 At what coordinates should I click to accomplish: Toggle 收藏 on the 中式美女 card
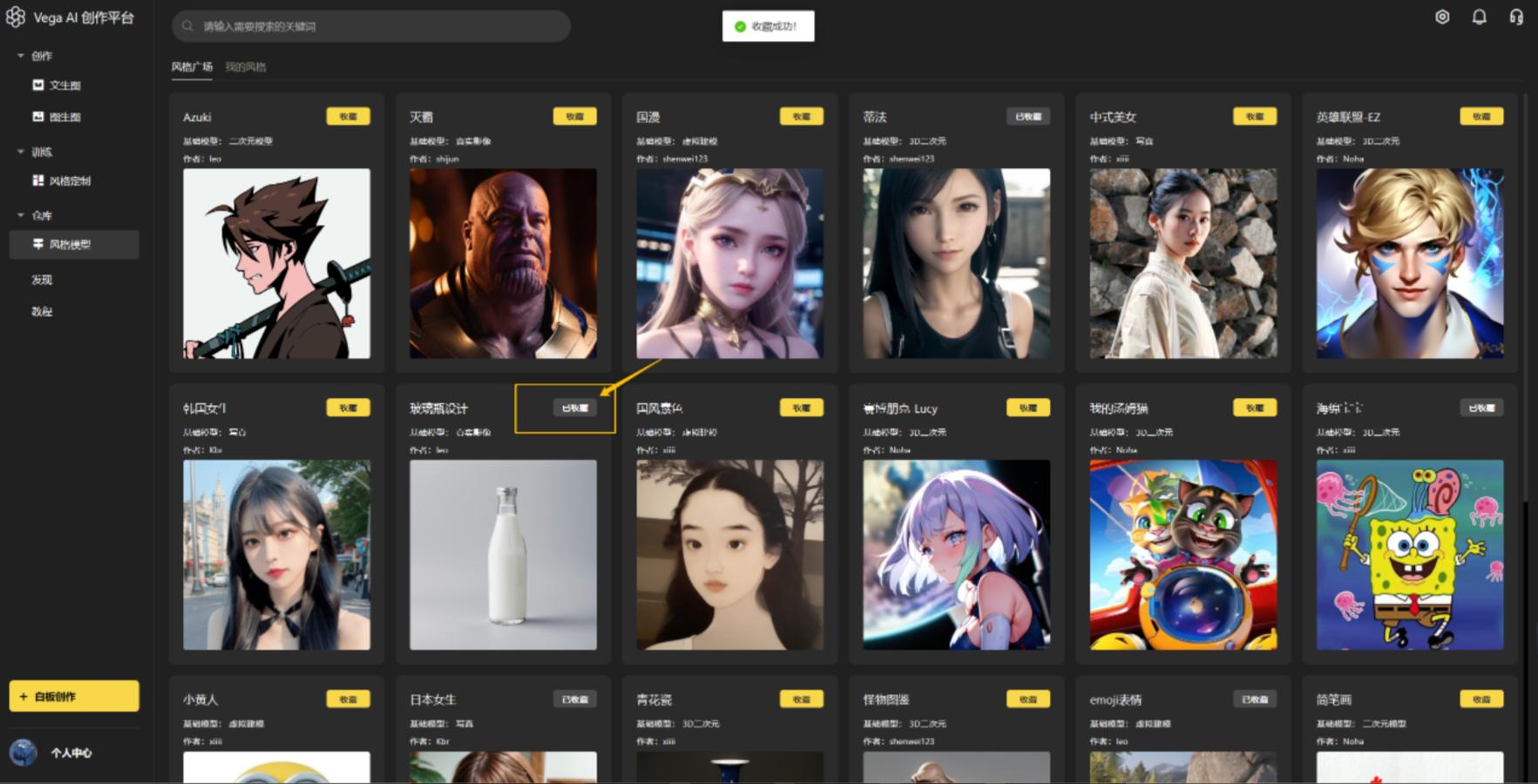1255,116
